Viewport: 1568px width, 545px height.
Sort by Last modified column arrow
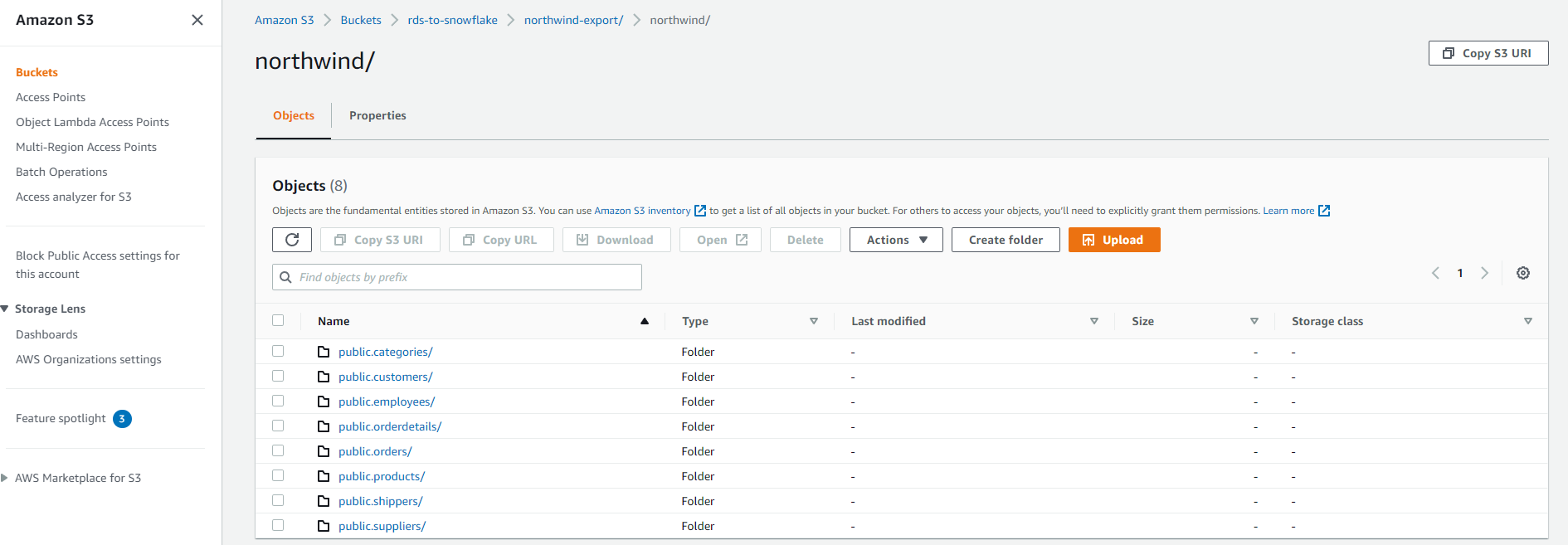(1094, 321)
